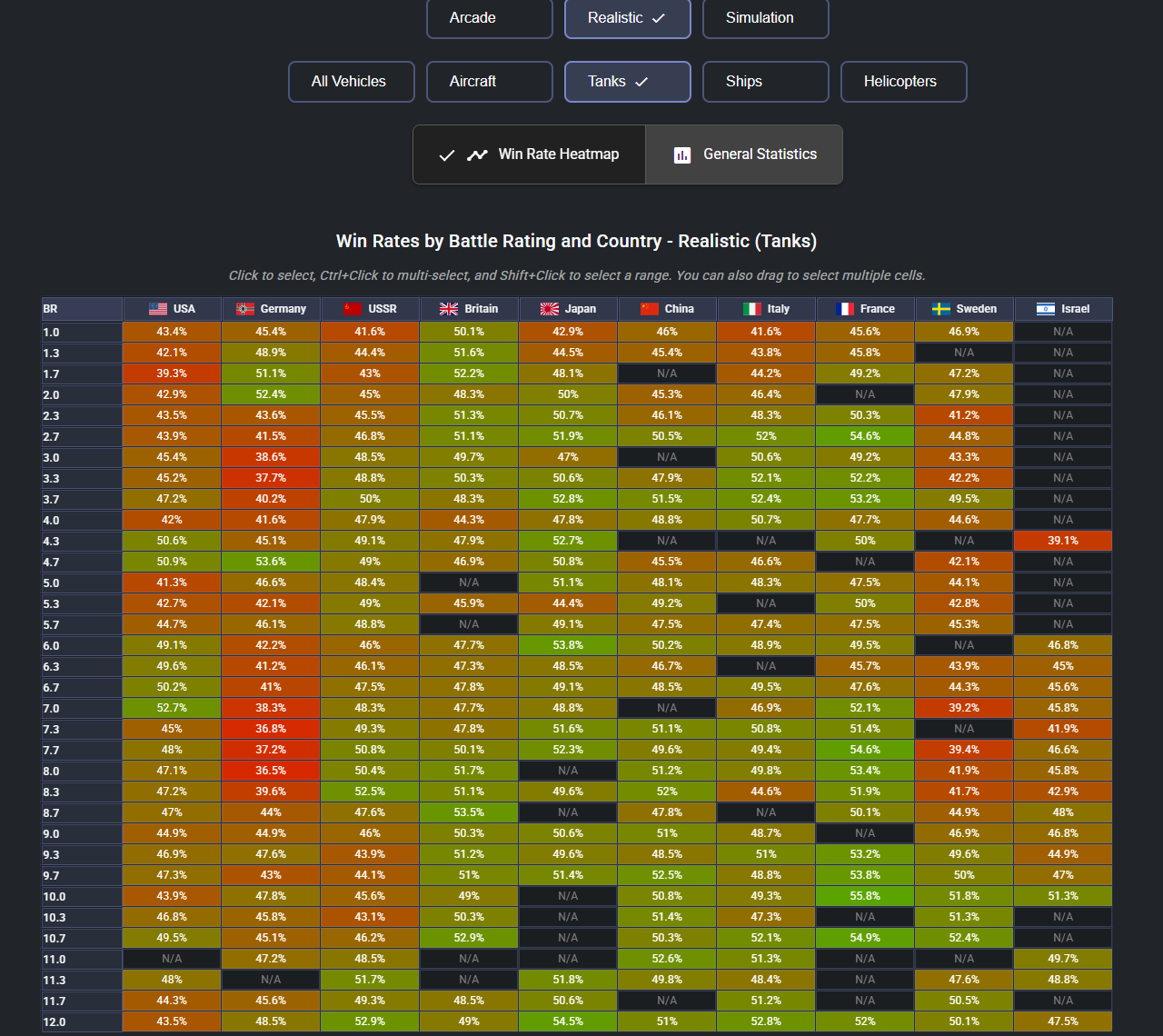Select the Italy 12.0 cell showing 52.8%

[x=766, y=1021]
